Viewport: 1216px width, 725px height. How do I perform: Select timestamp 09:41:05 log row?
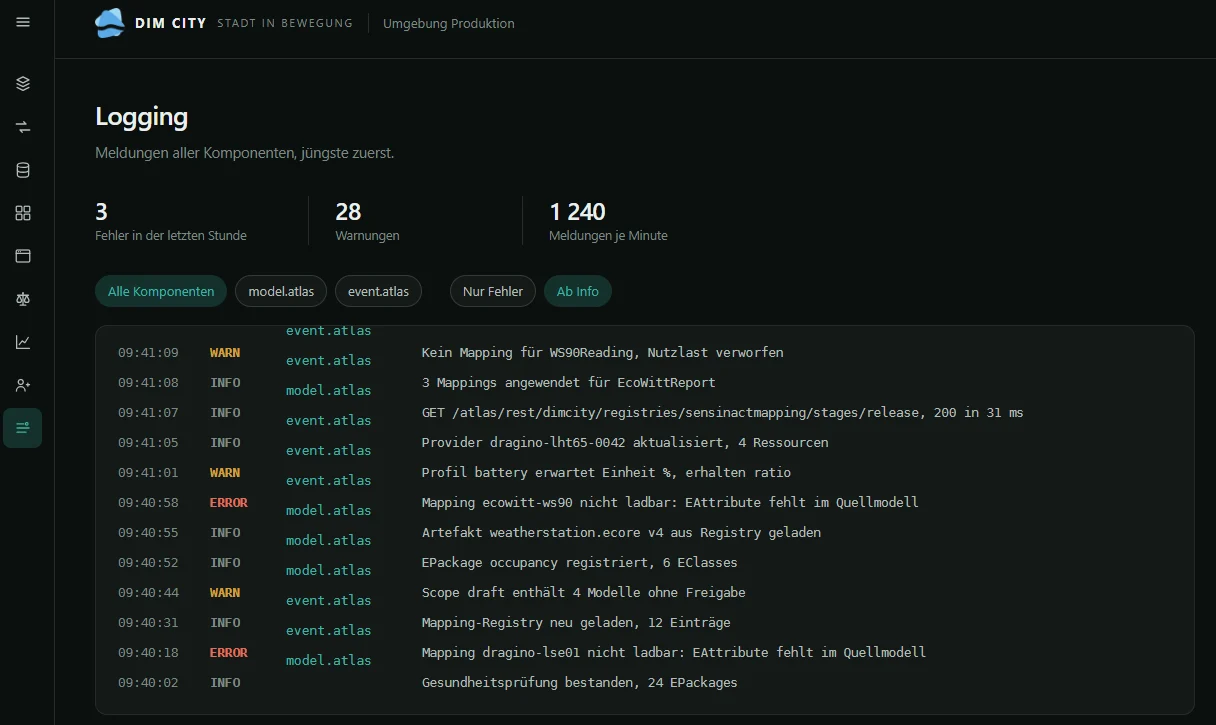point(148,442)
